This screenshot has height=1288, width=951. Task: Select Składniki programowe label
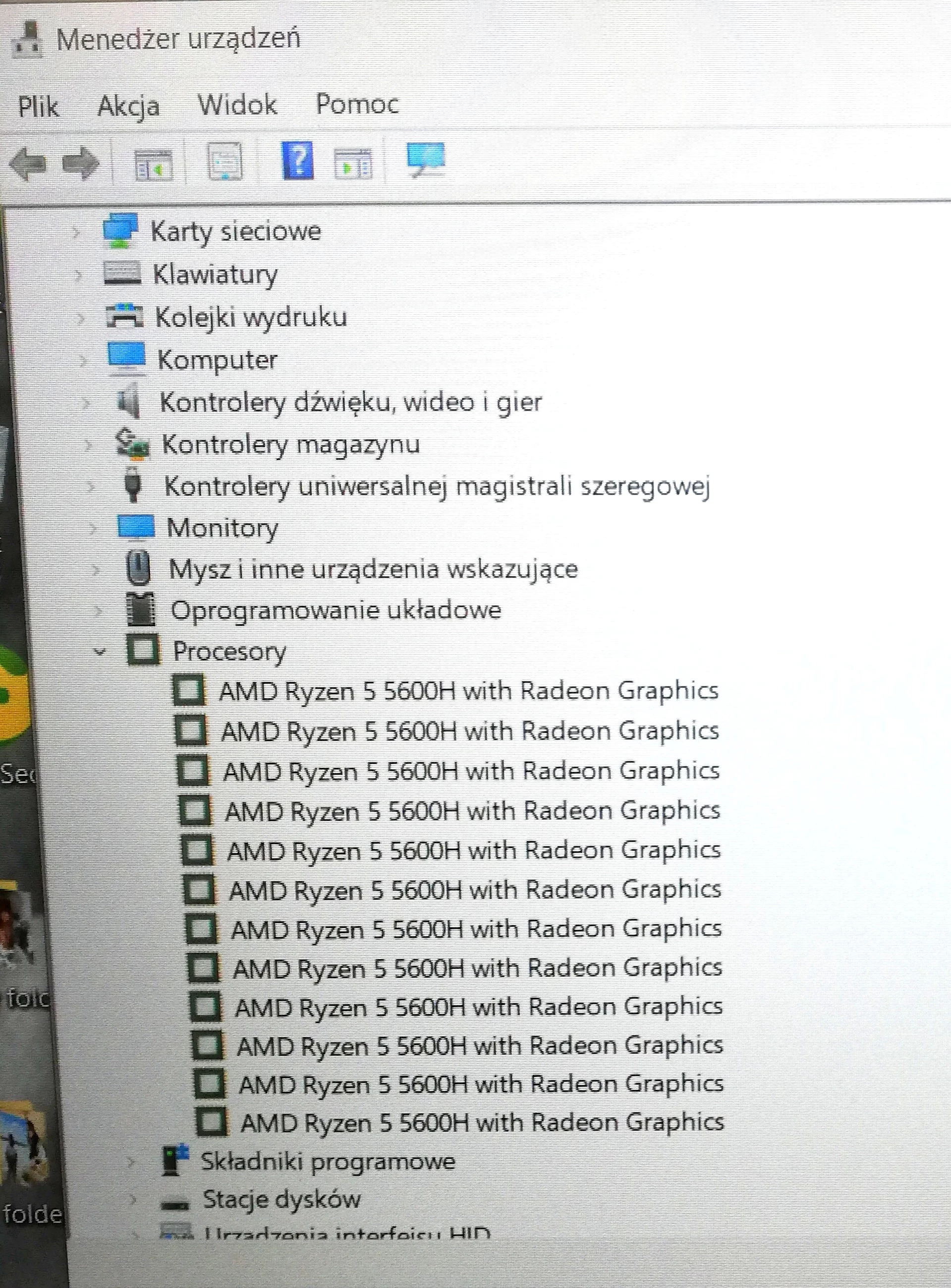tap(328, 1162)
